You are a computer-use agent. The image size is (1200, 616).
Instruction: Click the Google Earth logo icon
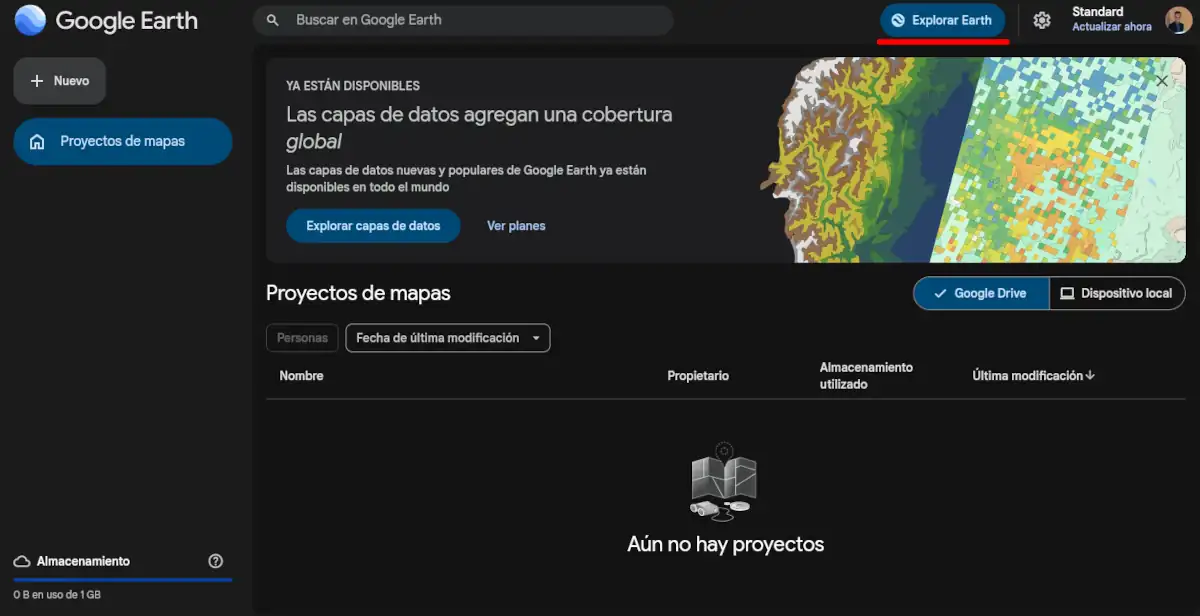click(30, 20)
